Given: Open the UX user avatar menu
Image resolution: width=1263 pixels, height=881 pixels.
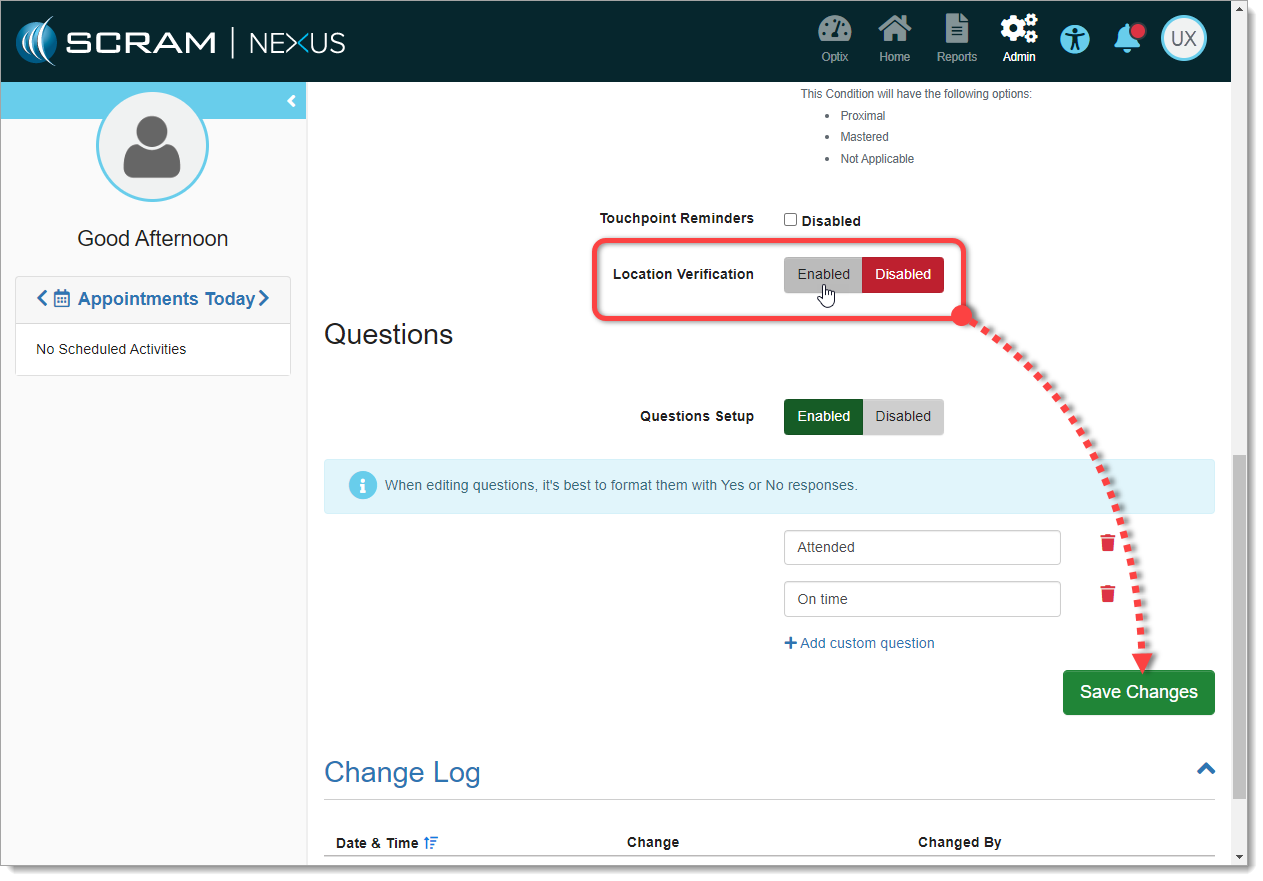Looking at the screenshot, I should click(1183, 39).
